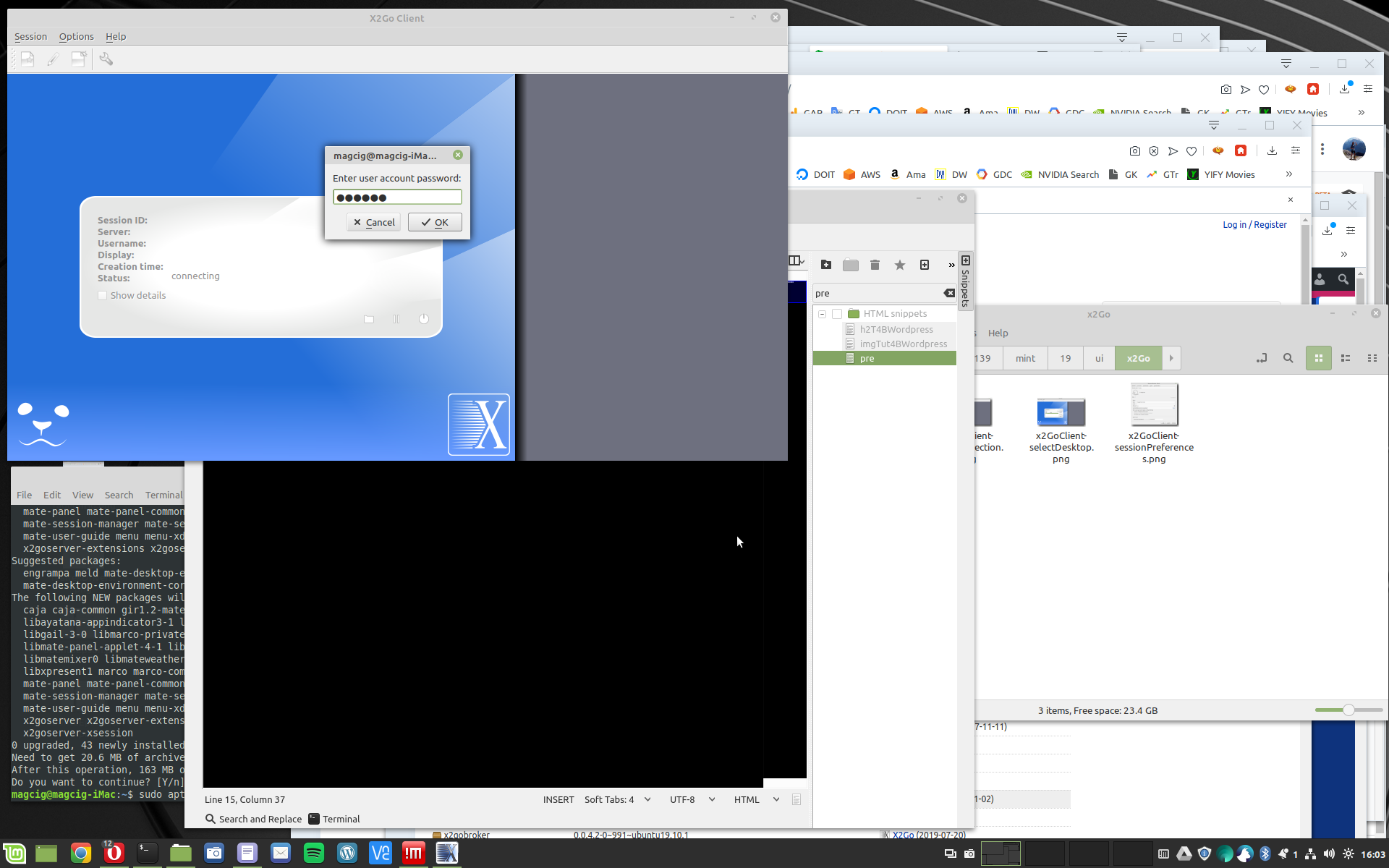Click the snippet search field containing pre
This screenshot has height=868, width=1389.
point(877,293)
